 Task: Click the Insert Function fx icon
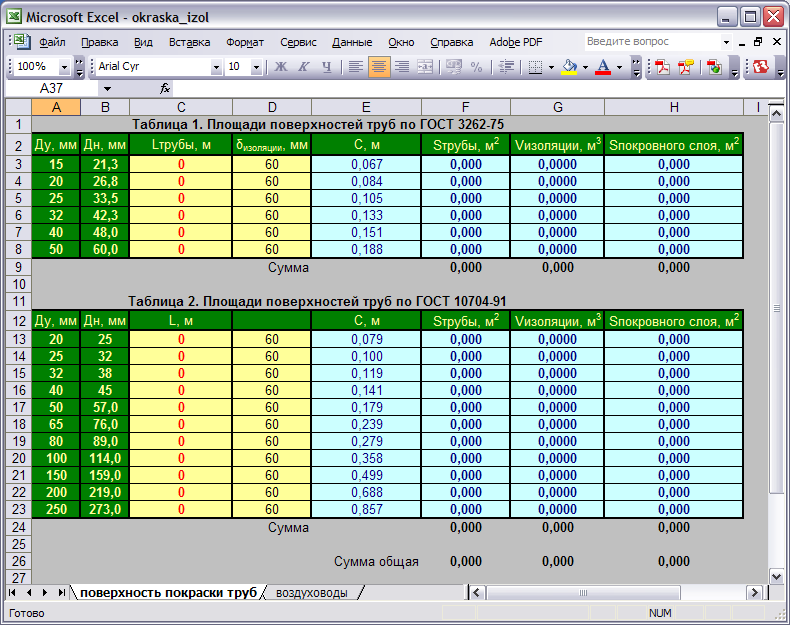tap(165, 89)
